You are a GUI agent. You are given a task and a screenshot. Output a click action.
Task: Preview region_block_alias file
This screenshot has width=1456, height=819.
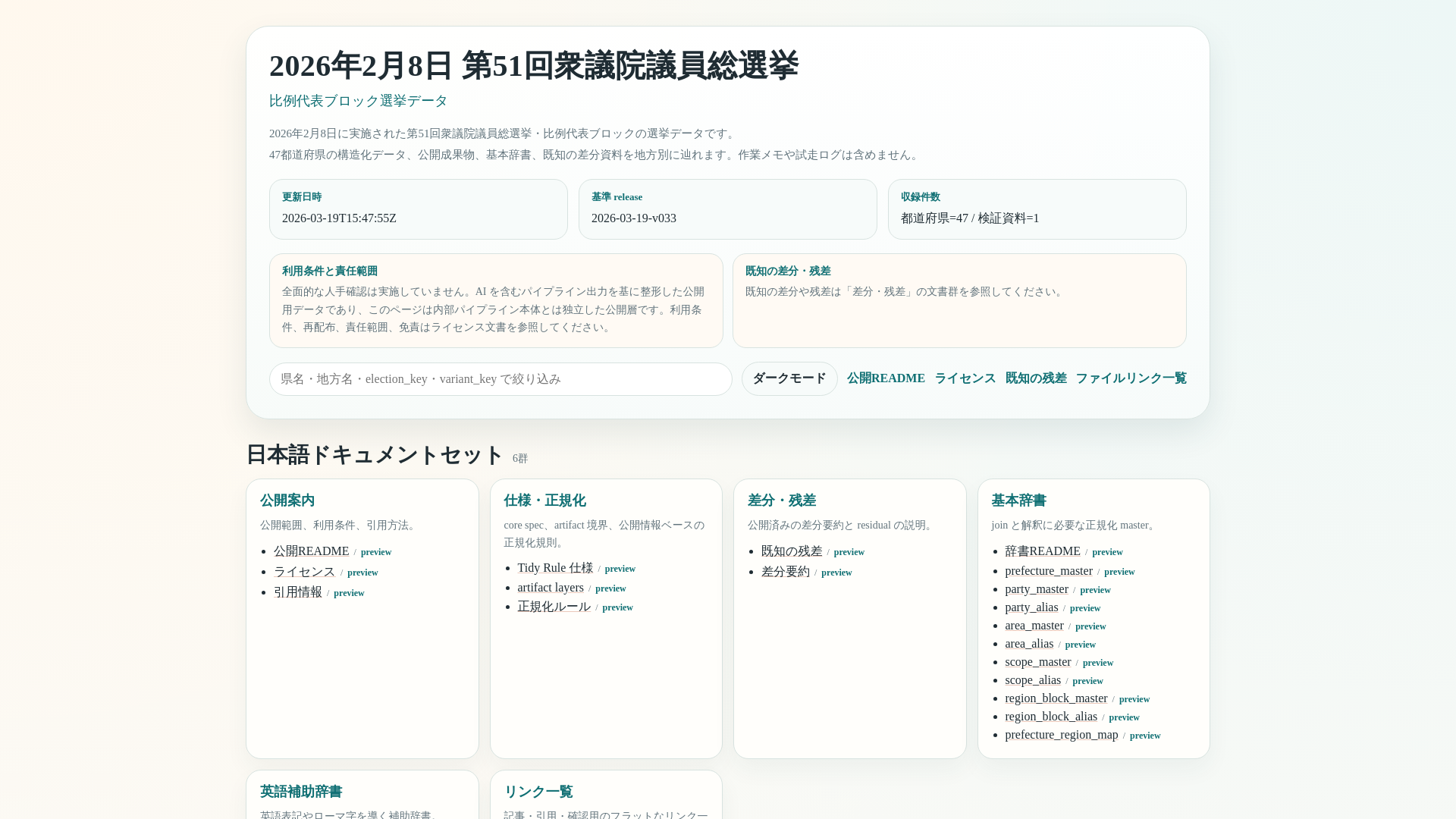tap(1124, 717)
